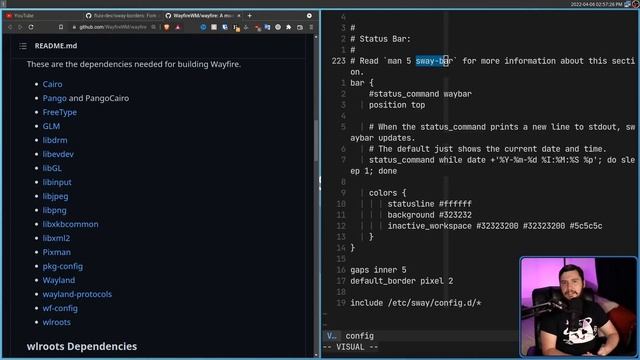Click the wlroots Dependencies heading
The image size is (640, 360).
pyautogui.click(x=82, y=346)
